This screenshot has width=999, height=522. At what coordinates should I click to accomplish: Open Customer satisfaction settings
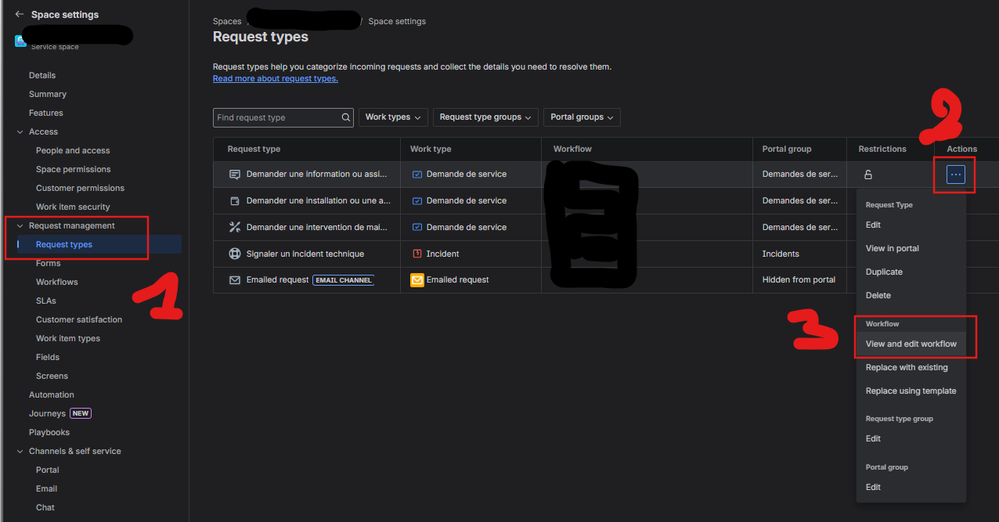tap(79, 320)
